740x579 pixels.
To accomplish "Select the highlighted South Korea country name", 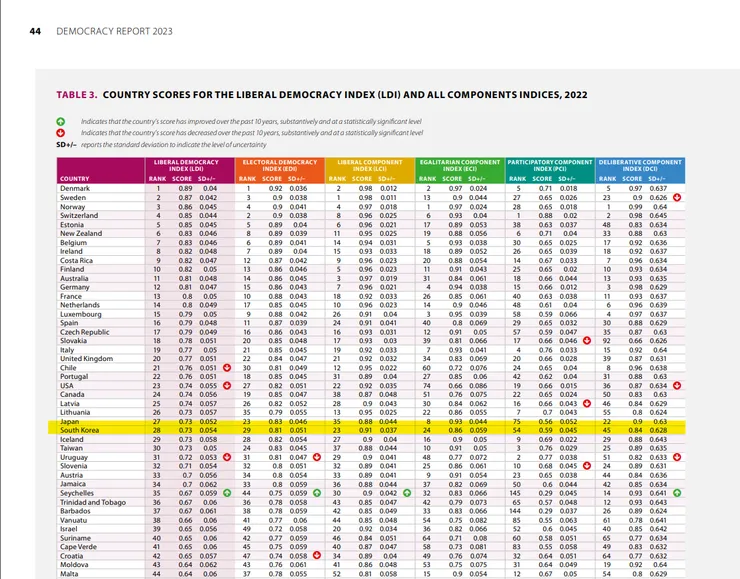I will pyautogui.click(x=79, y=430).
